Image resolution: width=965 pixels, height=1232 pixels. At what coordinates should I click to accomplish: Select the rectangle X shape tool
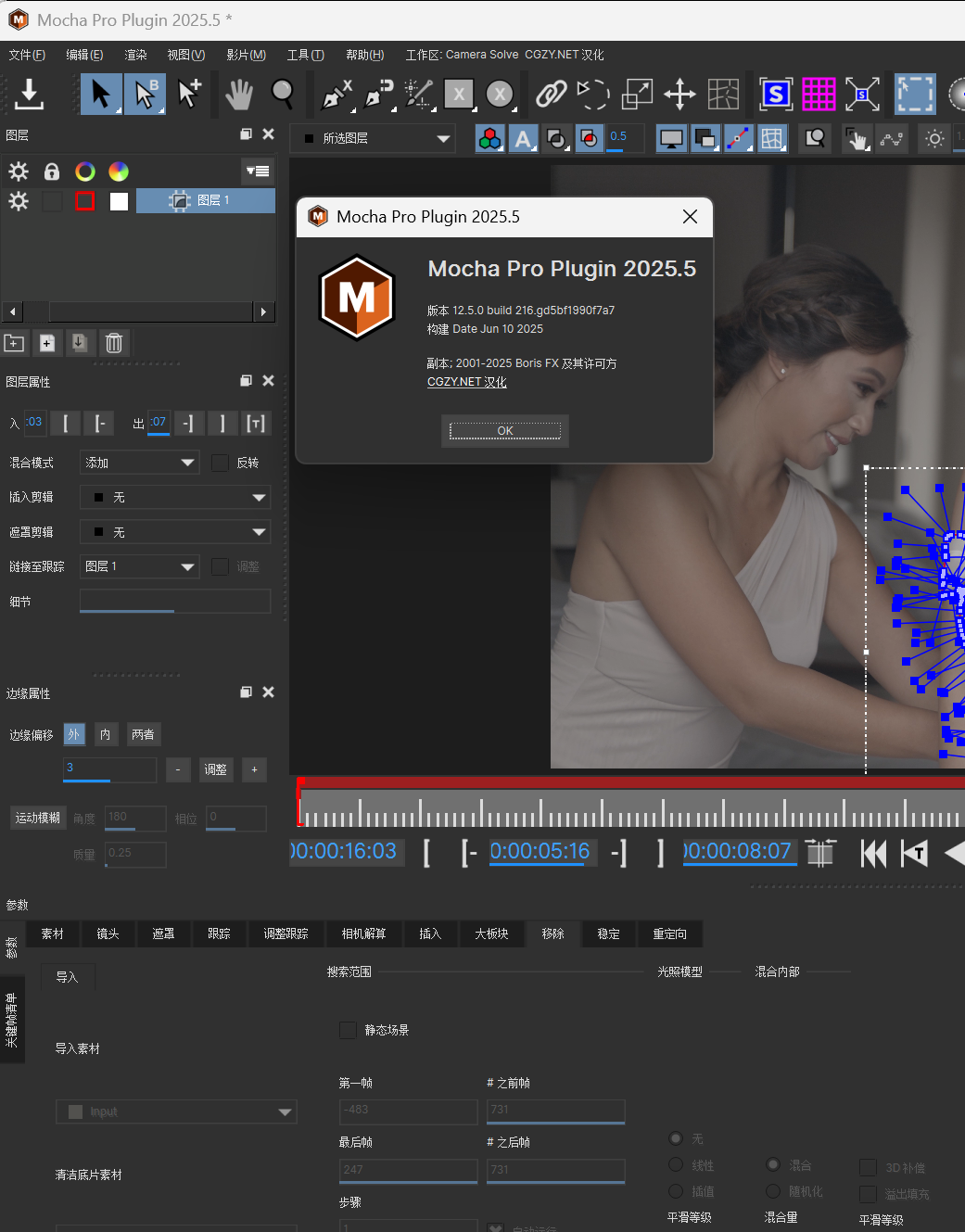(x=459, y=94)
